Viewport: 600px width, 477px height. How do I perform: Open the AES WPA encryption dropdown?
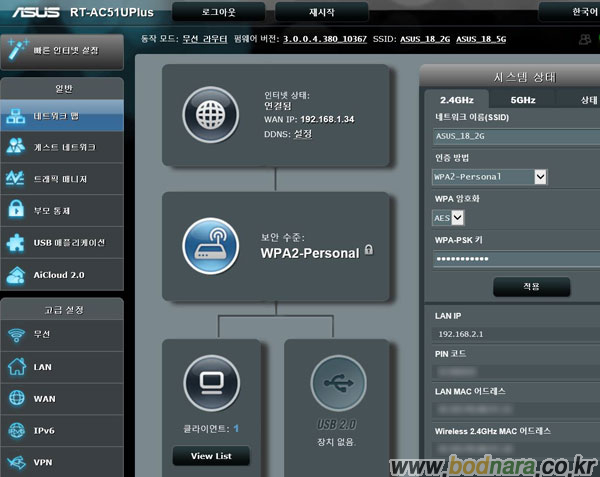[448, 218]
